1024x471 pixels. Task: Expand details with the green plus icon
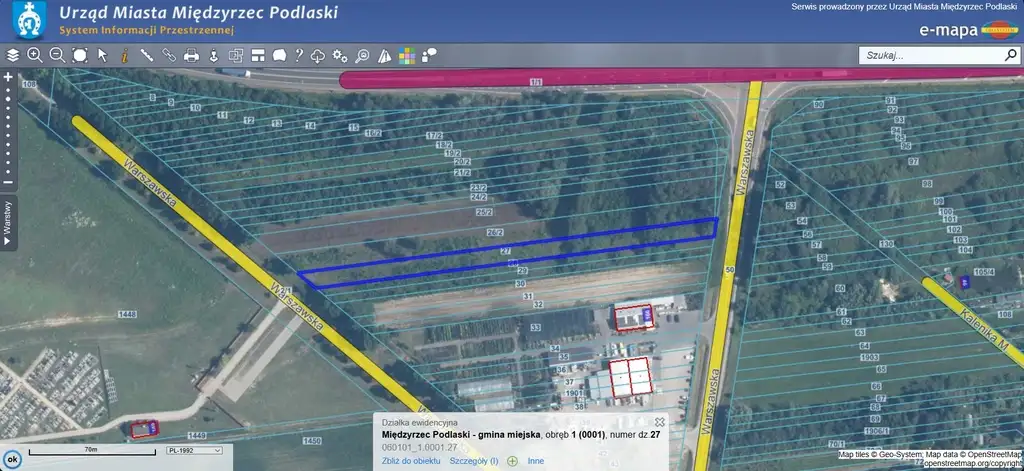click(x=512, y=461)
